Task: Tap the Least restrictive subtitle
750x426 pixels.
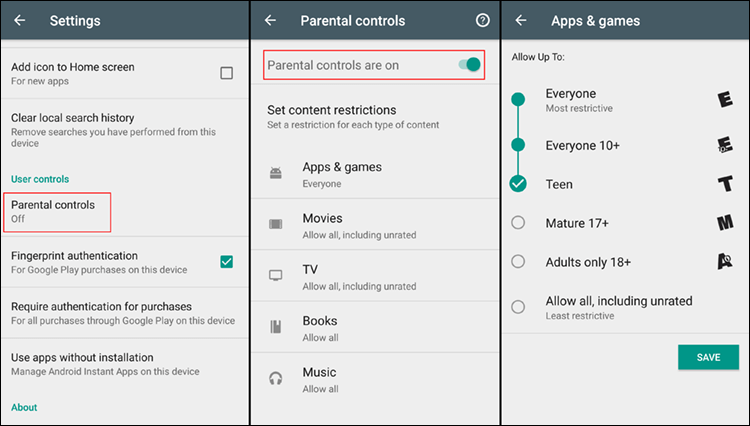Action: (x=580, y=316)
